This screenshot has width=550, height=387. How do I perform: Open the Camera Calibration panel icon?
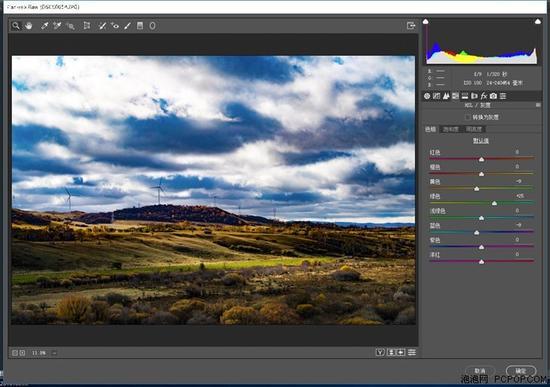(494, 96)
